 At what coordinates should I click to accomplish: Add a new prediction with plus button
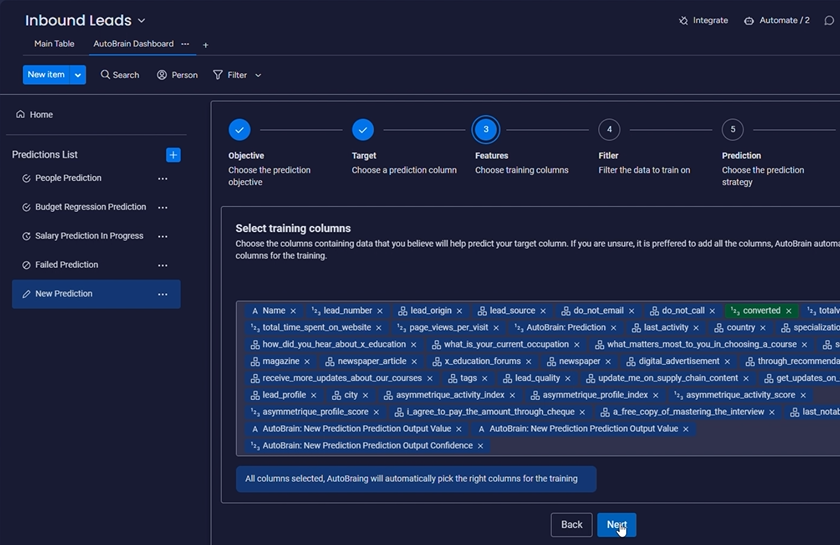tap(173, 155)
